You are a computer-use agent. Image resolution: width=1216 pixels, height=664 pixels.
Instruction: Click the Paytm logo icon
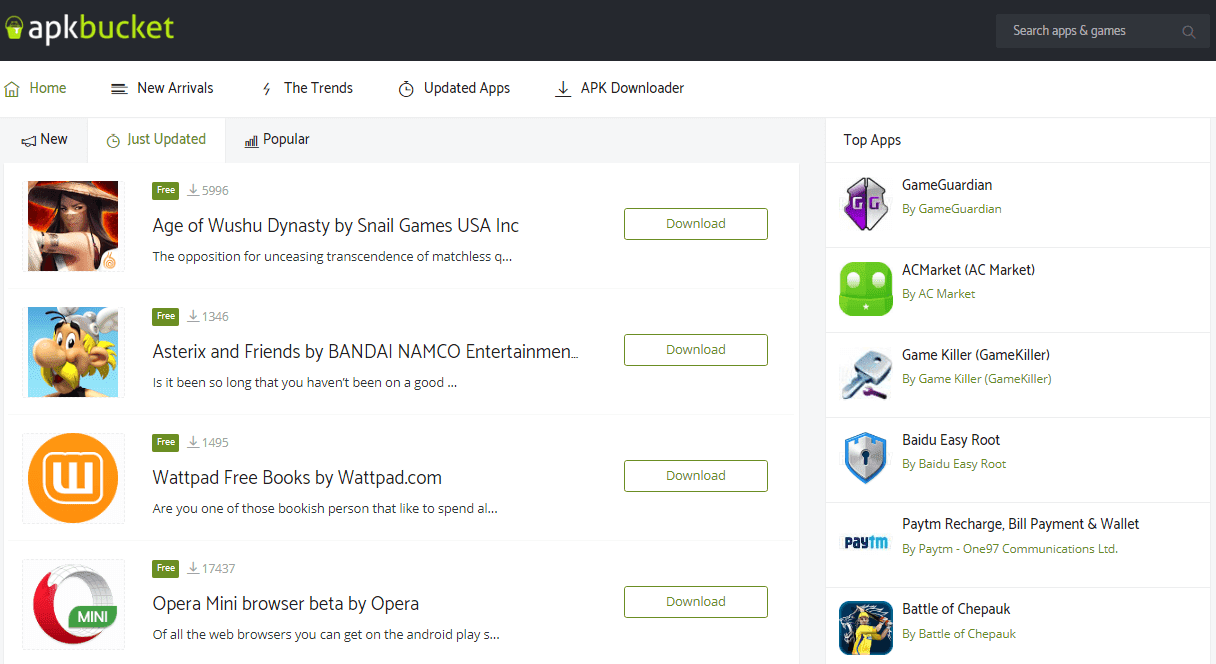pos(866,543)
